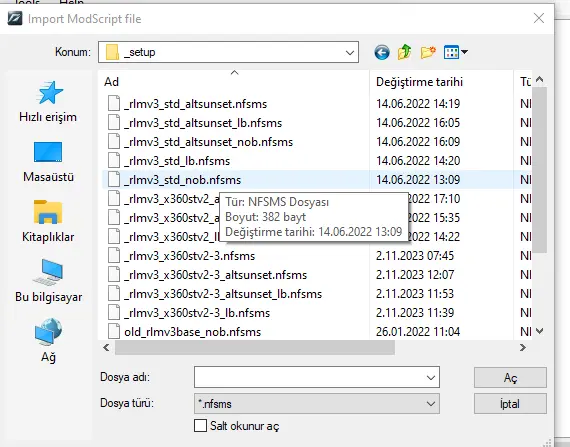This screenshot has height=447, width=570.
Task: Select Bu bilgisayar in sidebar
Action: (x=48, y=281)
